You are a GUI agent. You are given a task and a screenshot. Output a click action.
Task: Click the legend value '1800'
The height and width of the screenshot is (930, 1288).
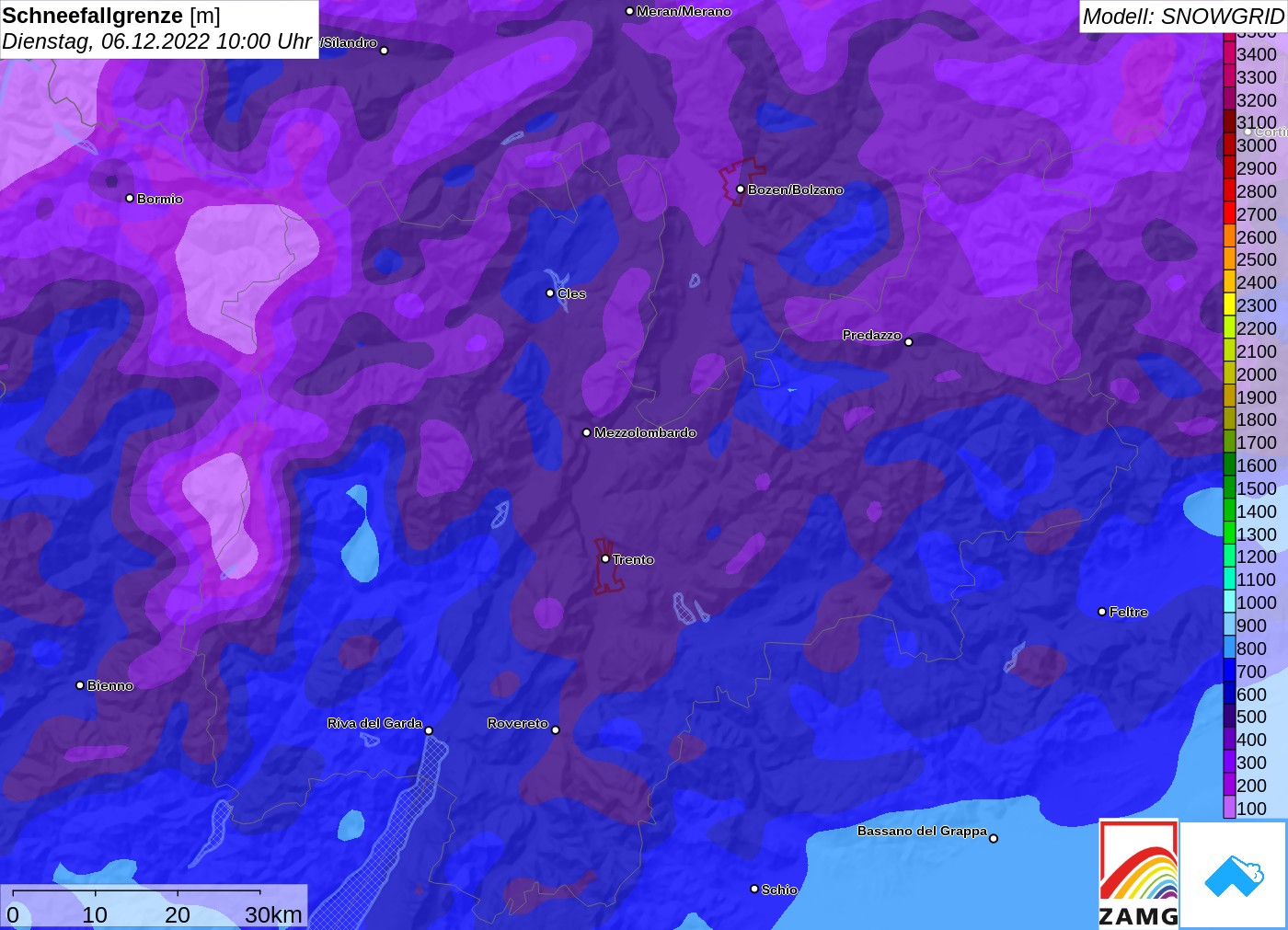(x=1257, y=419)
